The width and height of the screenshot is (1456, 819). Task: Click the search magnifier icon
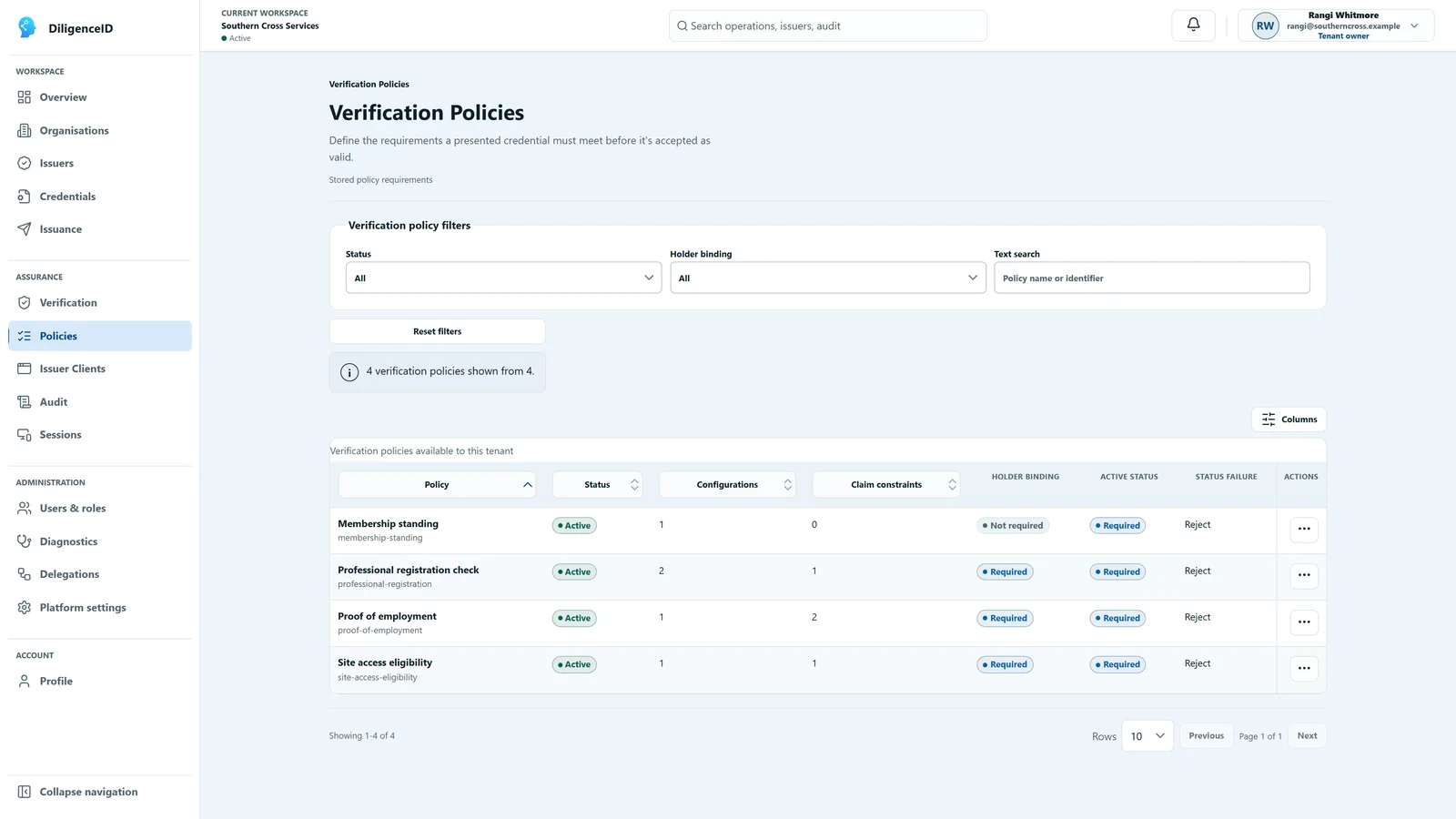coord(682,26)
